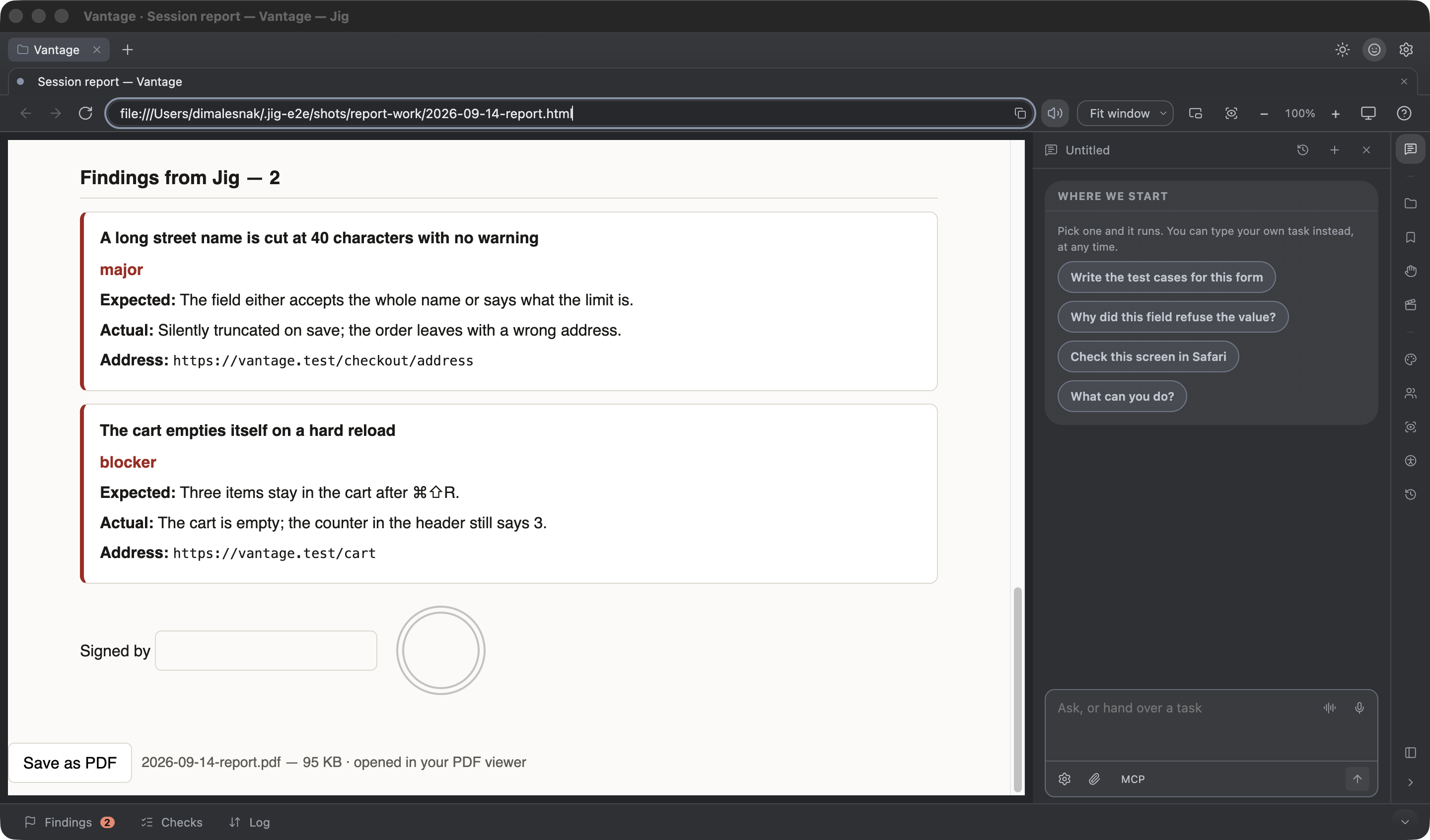Click the Signed by input field
1430x840 pixels.
pos(266,650)
